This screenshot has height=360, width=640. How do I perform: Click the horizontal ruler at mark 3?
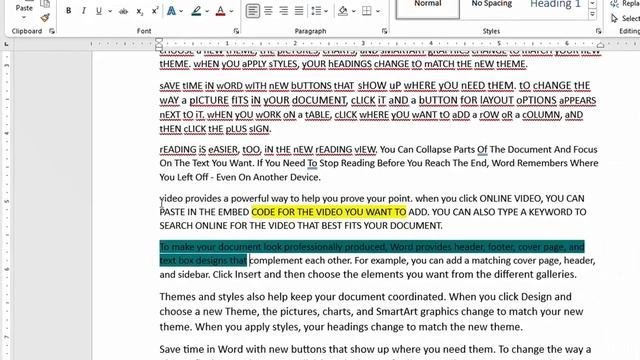click(363, 43)
